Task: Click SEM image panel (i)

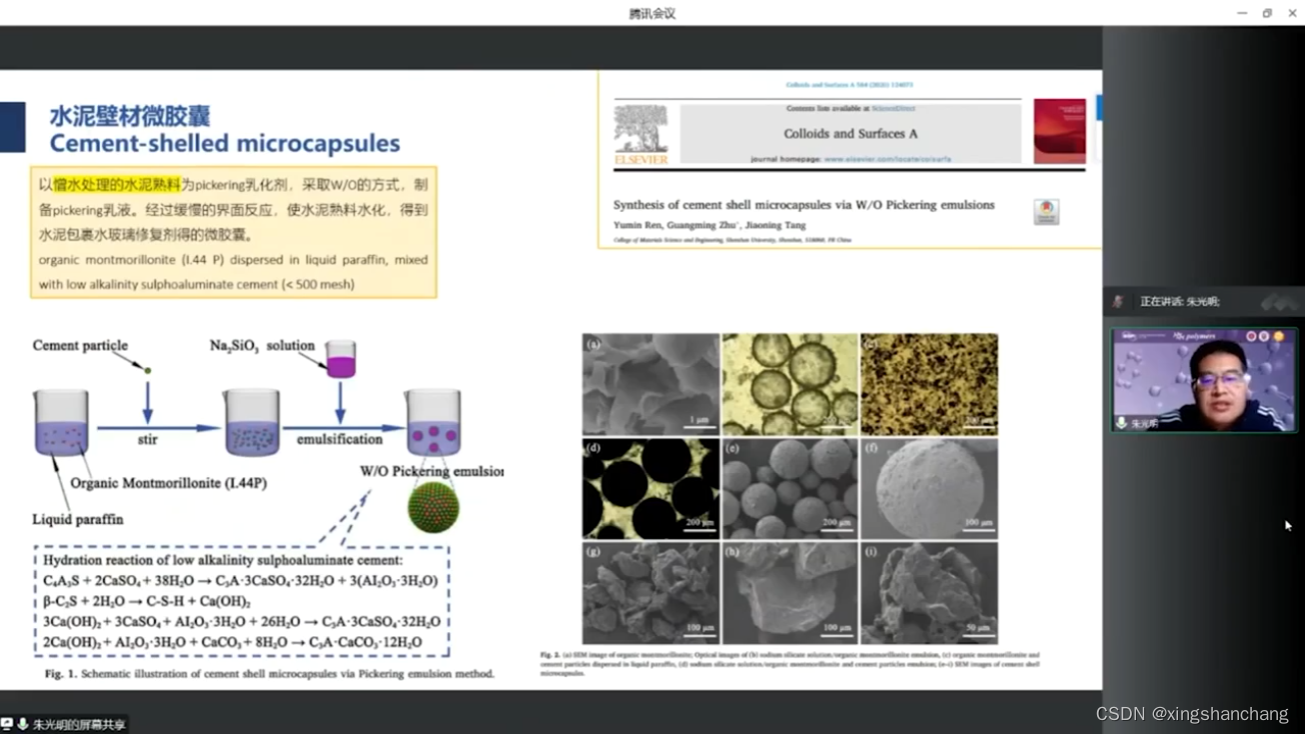Action: 929,594
